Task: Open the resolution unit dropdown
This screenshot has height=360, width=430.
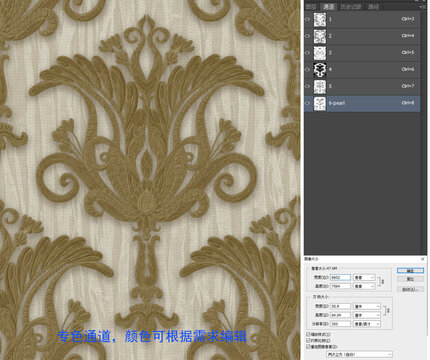Action: tap(367, 324)
